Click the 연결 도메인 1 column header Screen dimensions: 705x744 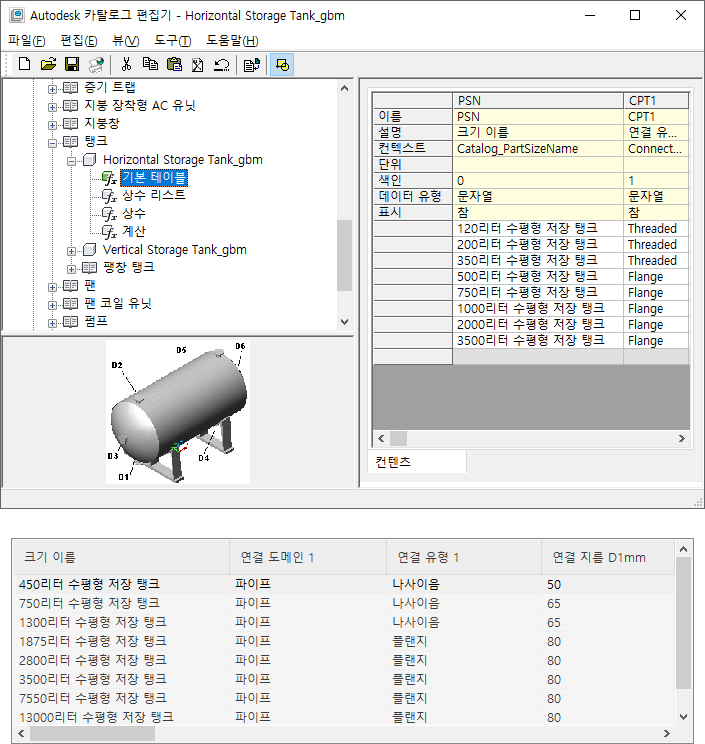[x=308, y=557]
